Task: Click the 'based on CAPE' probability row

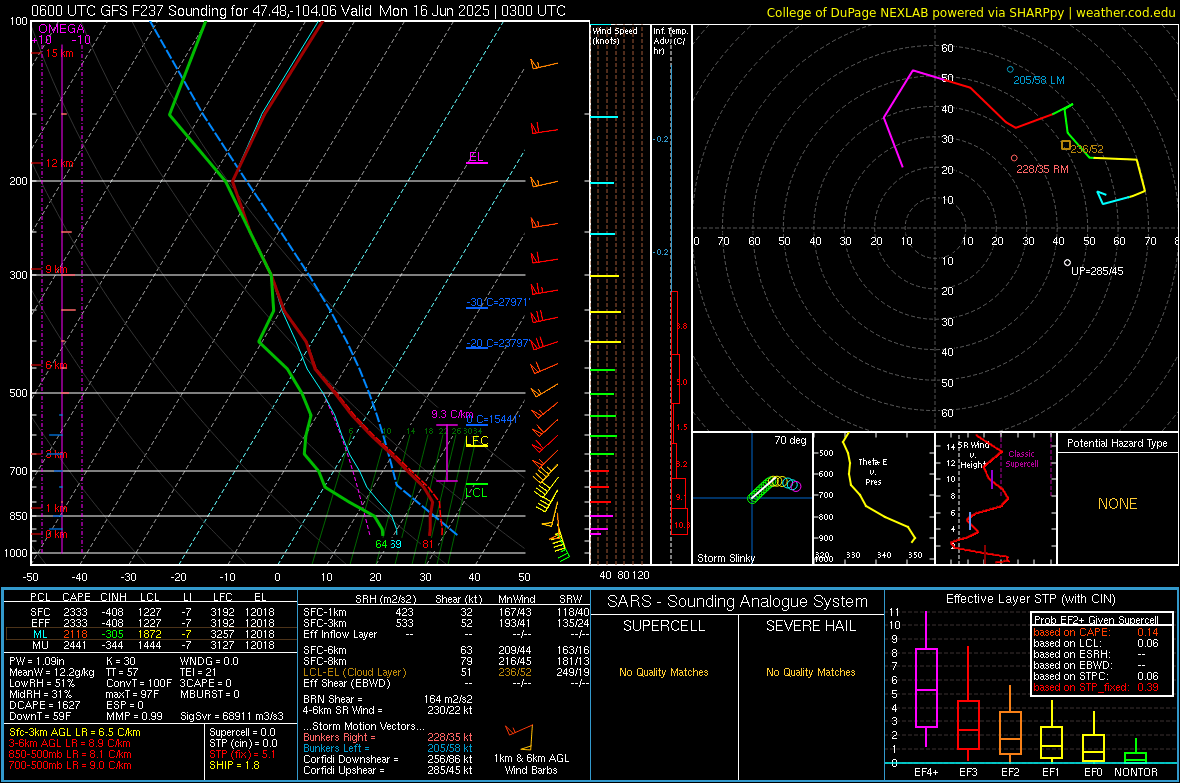Action: coord(1096,632)
